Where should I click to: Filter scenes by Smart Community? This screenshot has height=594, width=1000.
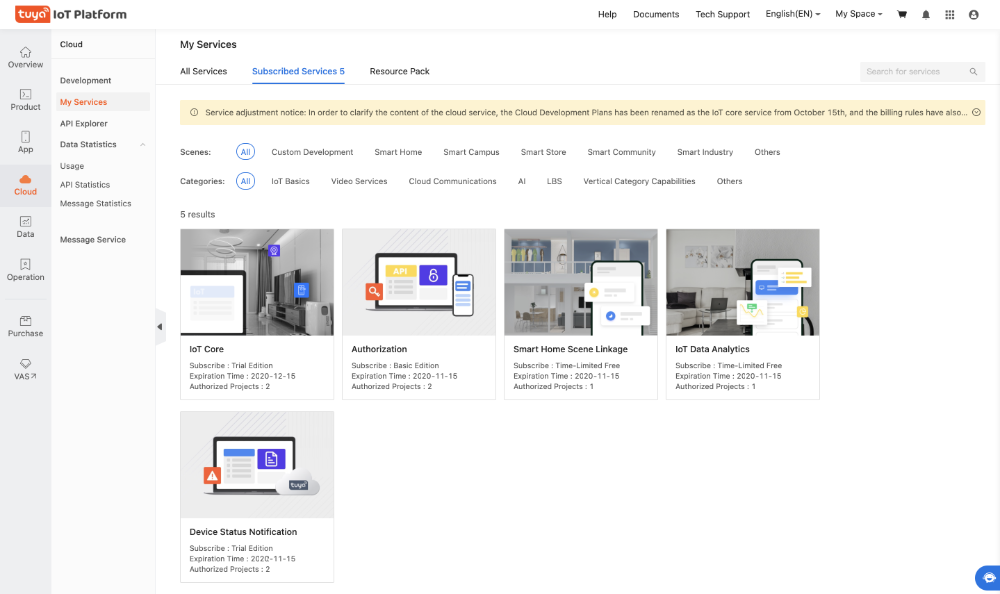[x=621, y=152]
